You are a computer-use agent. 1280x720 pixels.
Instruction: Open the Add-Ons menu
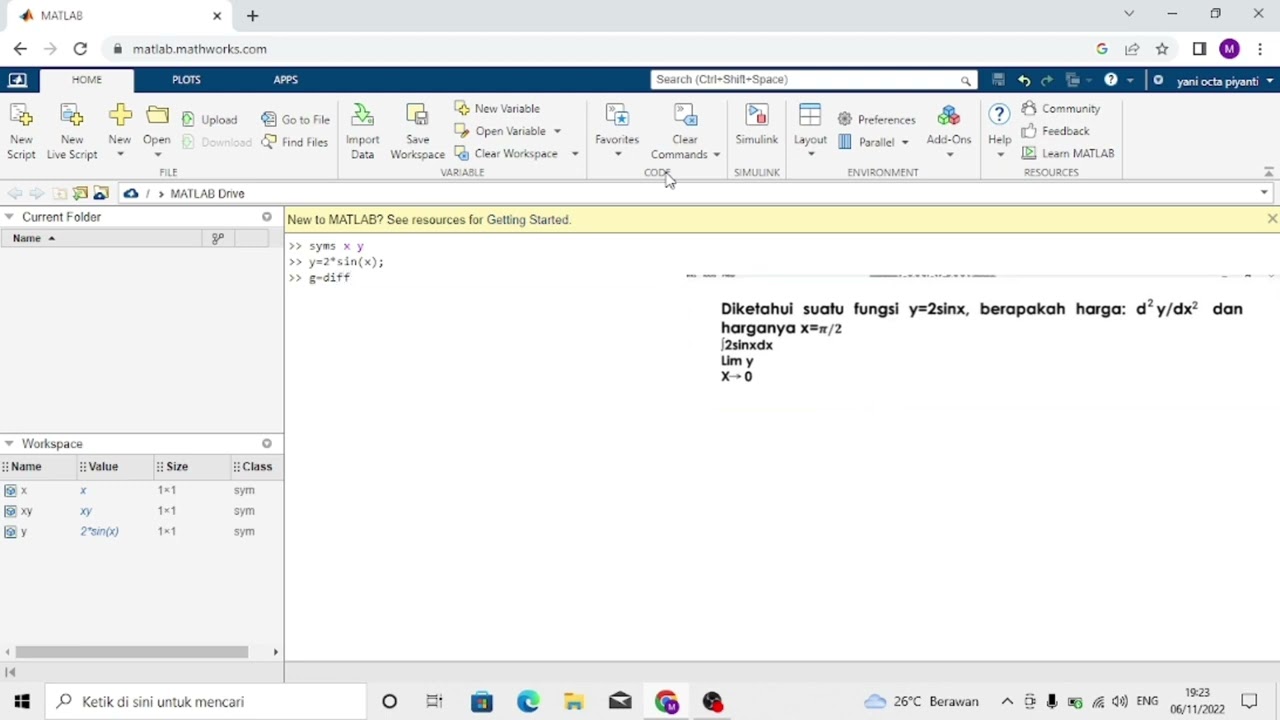click(x=949, y=132)
